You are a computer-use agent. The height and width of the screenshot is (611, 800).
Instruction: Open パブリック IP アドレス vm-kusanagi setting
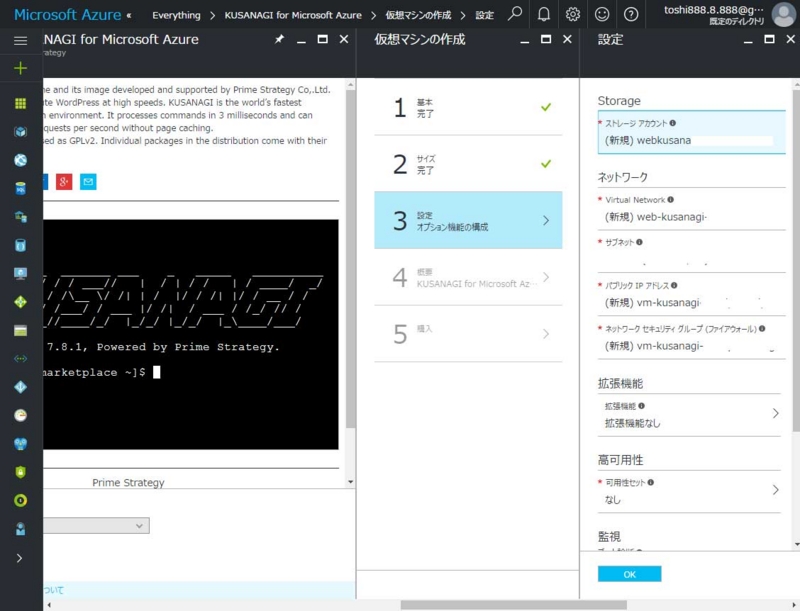[x=691, y=295]
